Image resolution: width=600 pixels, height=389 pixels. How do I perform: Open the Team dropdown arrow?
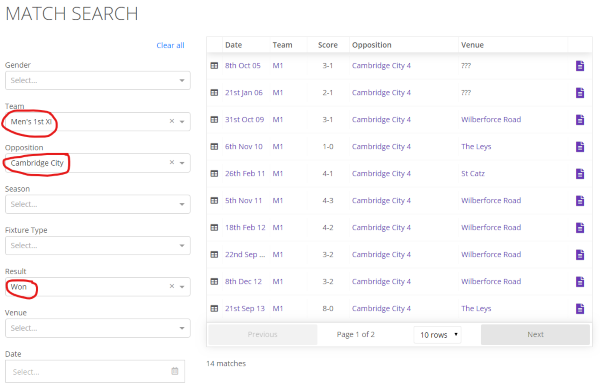pyautogui.click(x=182, y=122)
